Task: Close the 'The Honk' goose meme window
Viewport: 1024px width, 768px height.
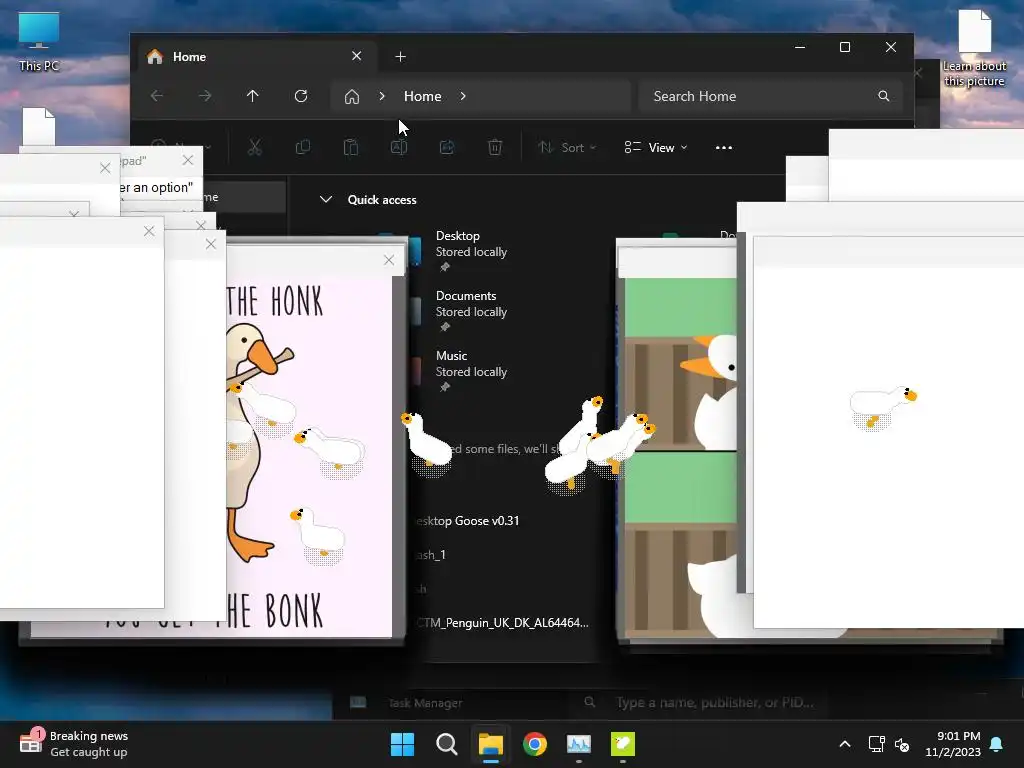Action: (389, 260)
